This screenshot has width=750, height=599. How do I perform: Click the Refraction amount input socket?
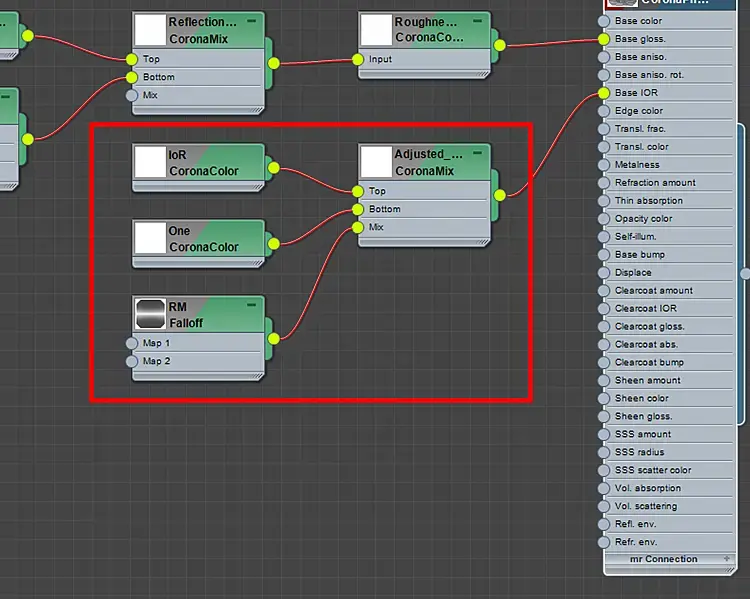click(604, 183)
